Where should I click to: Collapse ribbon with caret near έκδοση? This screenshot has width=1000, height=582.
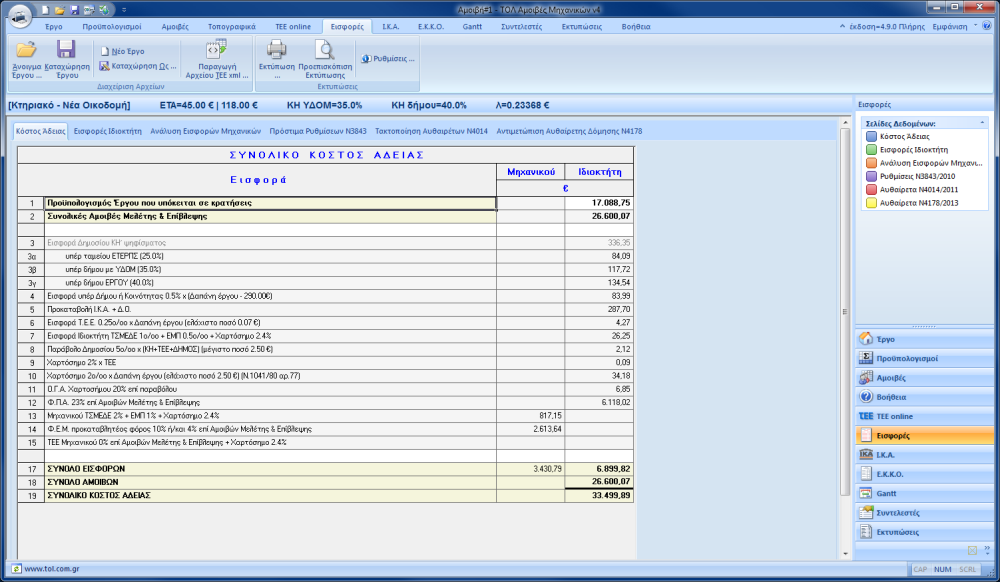[x=842, y=27]
